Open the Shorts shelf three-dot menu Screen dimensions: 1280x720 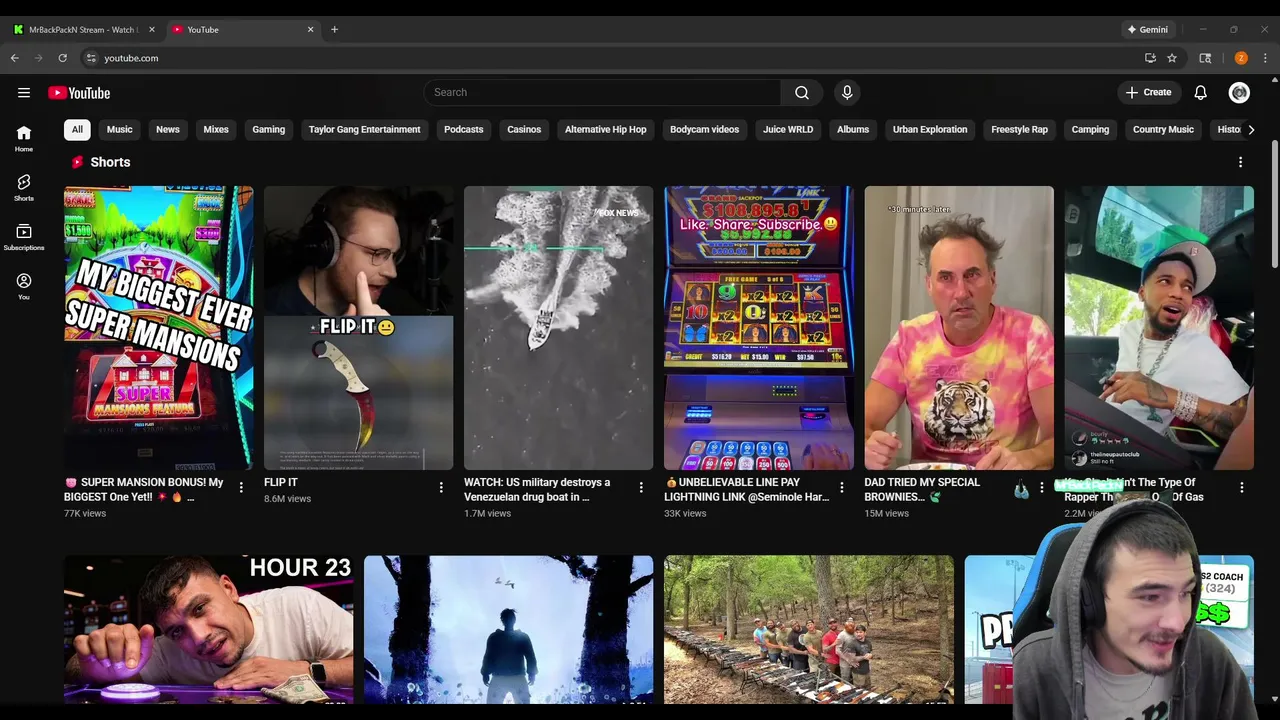tap(1241, 162)
